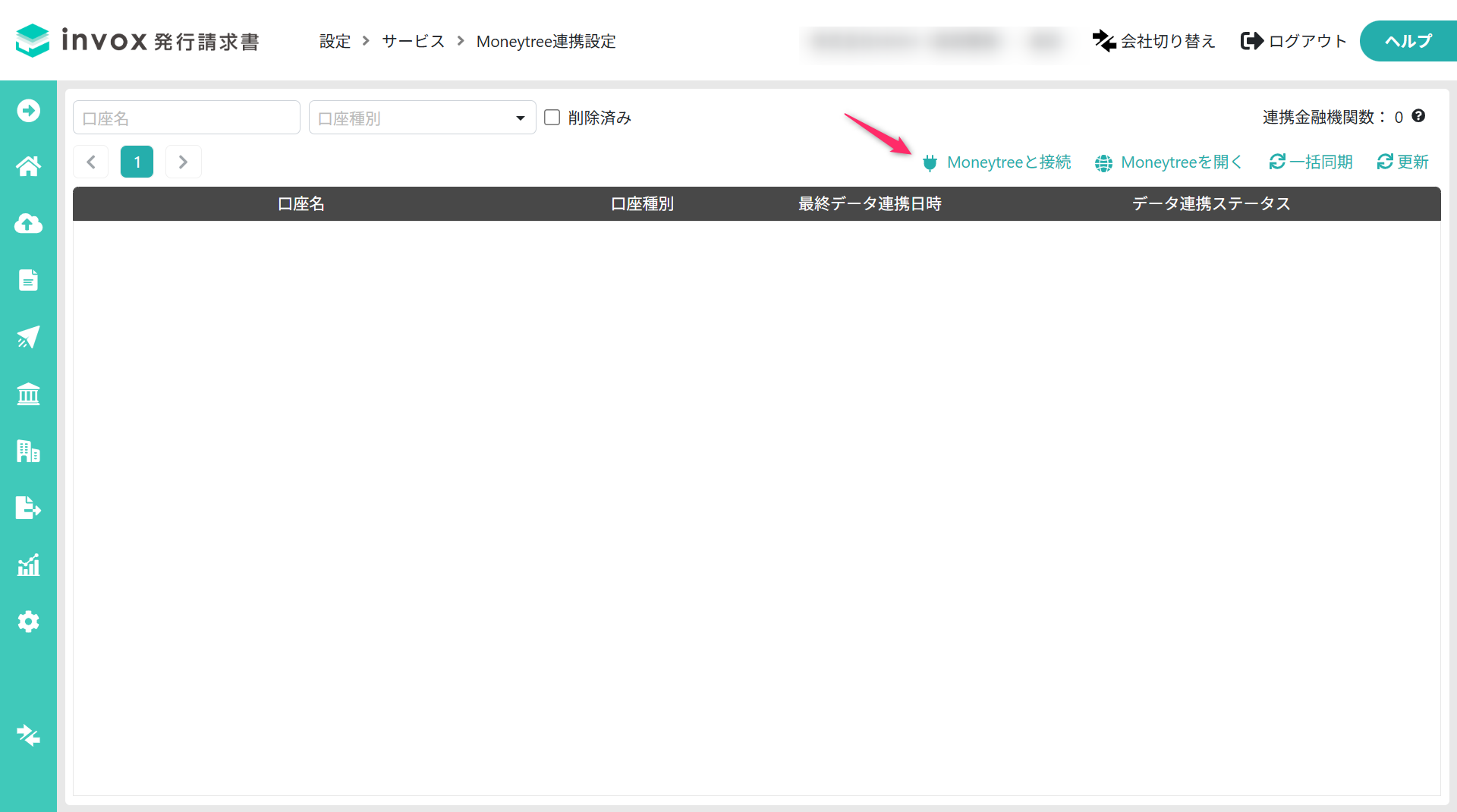Open the bar chart analytics icon

click(28, 565)
